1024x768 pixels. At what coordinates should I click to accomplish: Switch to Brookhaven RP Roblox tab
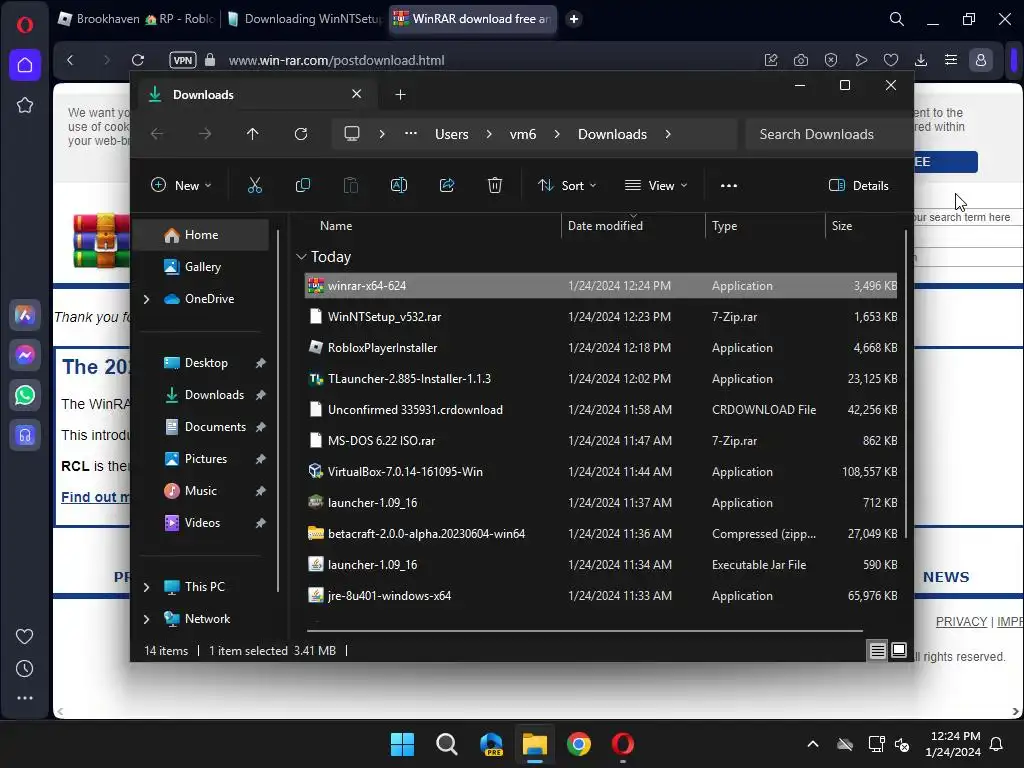(x=136, y=19)
